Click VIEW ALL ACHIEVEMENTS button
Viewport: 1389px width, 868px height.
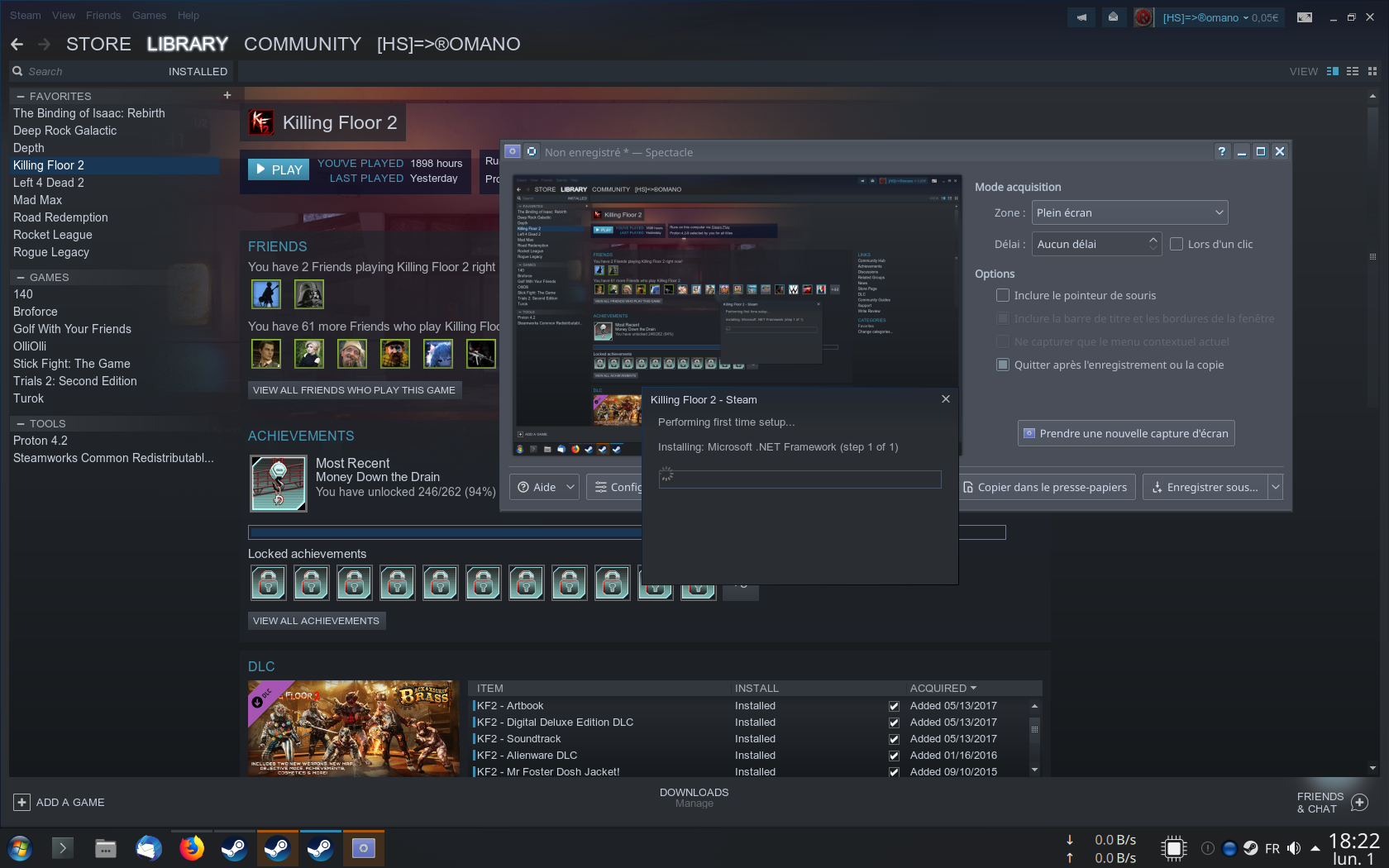point(317,621)
